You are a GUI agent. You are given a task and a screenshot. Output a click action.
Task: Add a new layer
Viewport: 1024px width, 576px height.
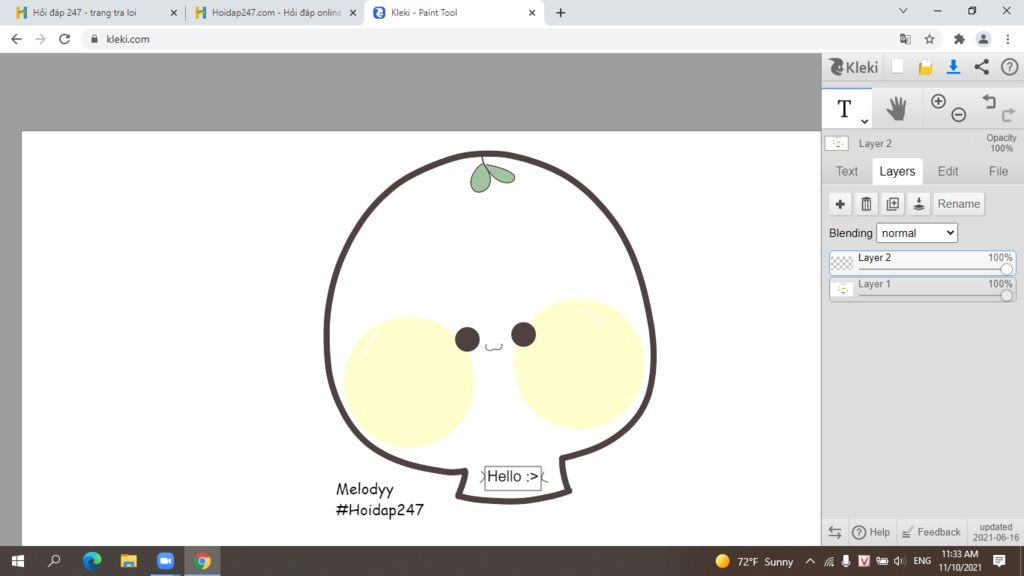click(840, 204)
